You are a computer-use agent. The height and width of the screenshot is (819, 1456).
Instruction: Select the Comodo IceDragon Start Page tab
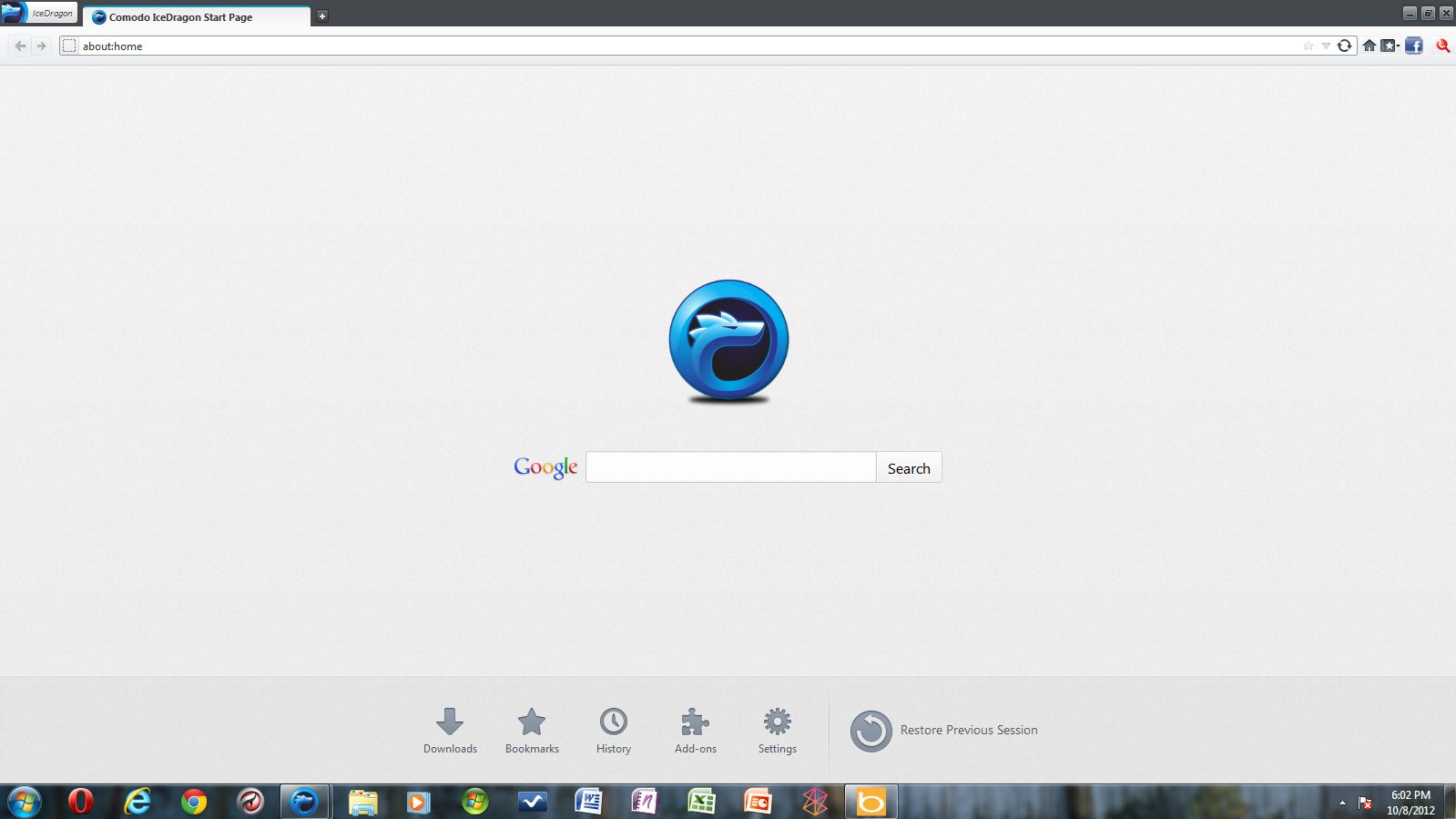pyautogui.click(x=197, y=16)
